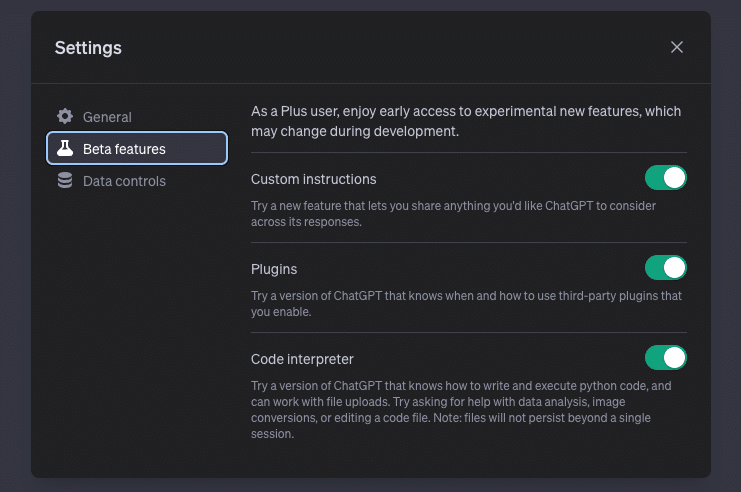Click the Code interpreter python description
Image resolution: width=741 pixels, height=492 pixels.
460,385
